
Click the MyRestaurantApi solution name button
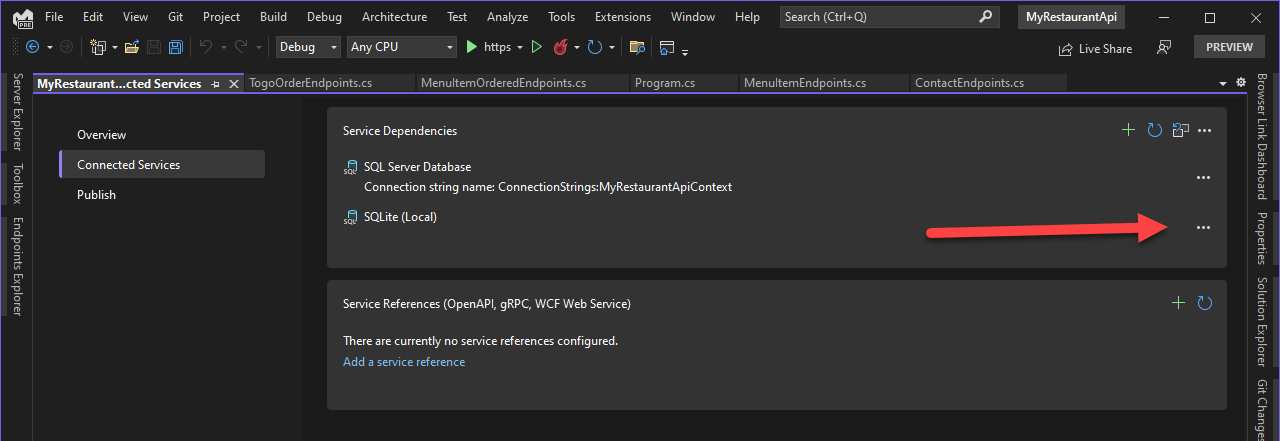click(x=1071, y=17)
